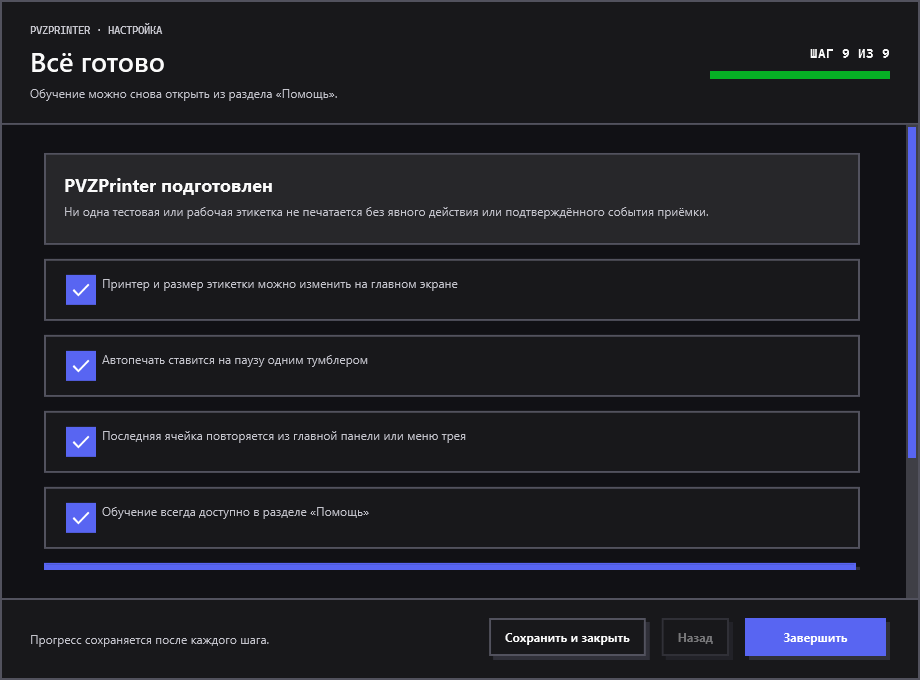Click 'Ни одна тестовая или рабочая этикетка' text

click(x=386, y=212)
